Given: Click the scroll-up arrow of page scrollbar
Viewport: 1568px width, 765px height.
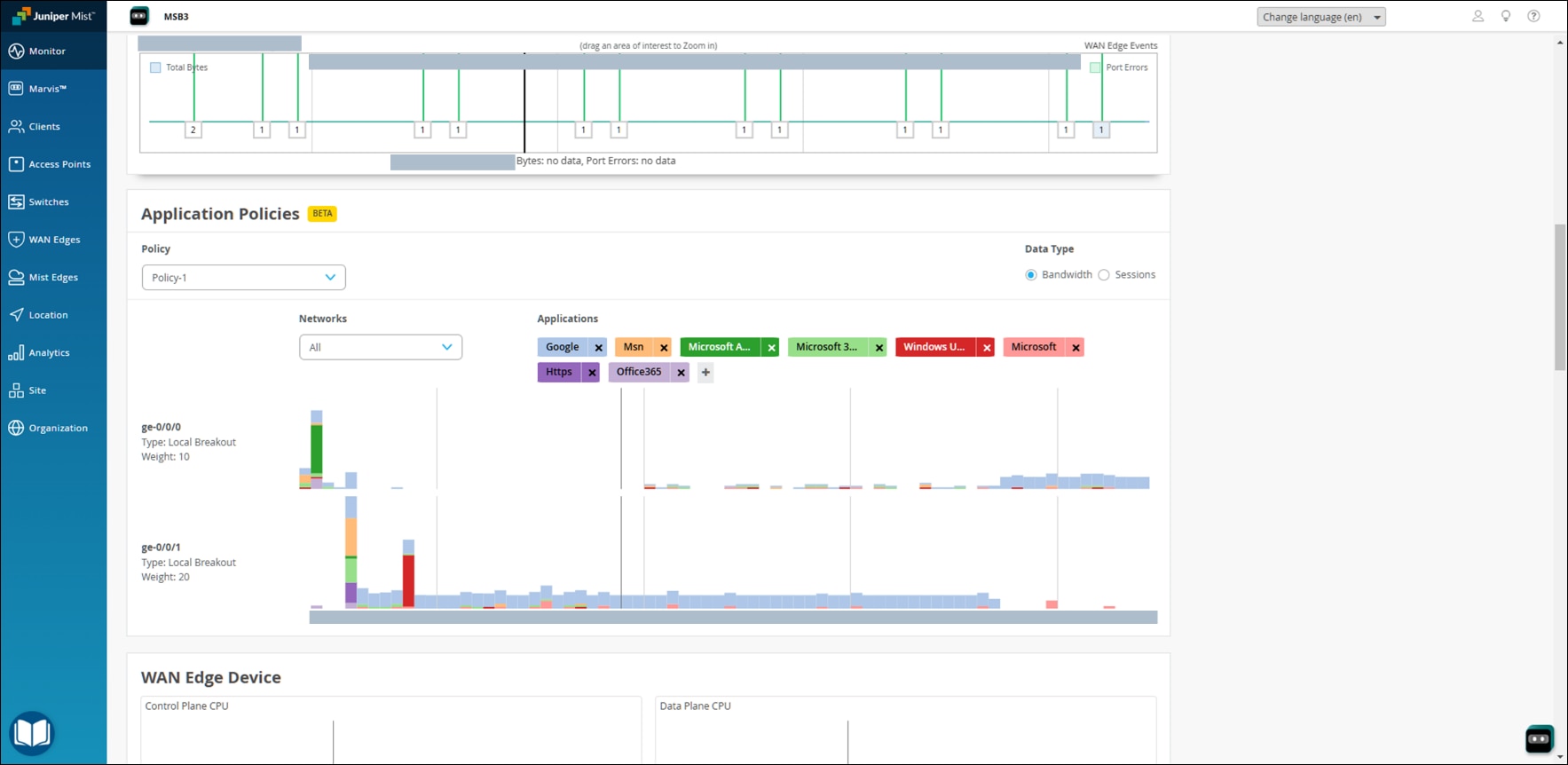Looking at the screenshot, I should coord(1560,43).
